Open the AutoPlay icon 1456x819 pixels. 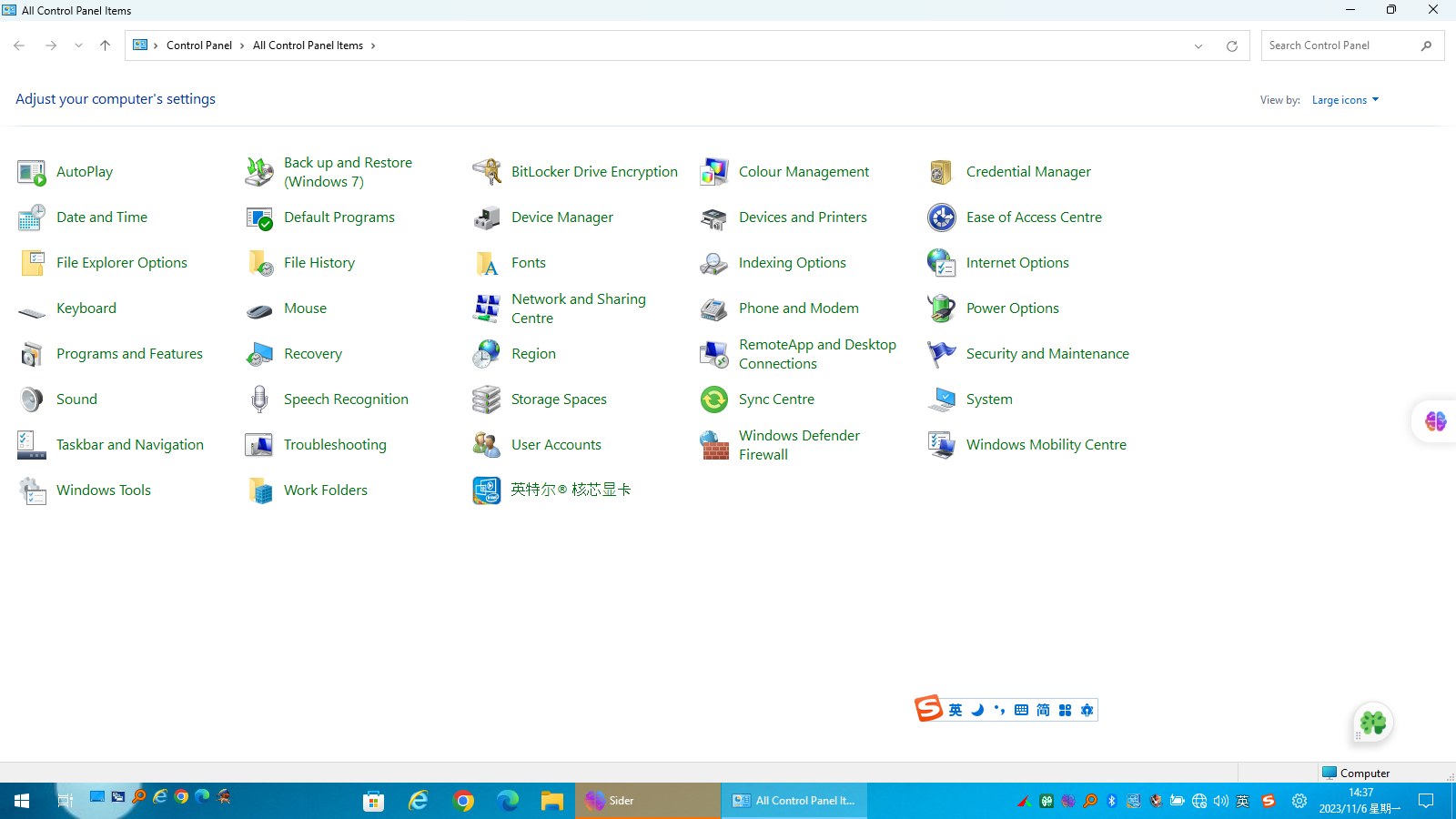tap(32, 172)
